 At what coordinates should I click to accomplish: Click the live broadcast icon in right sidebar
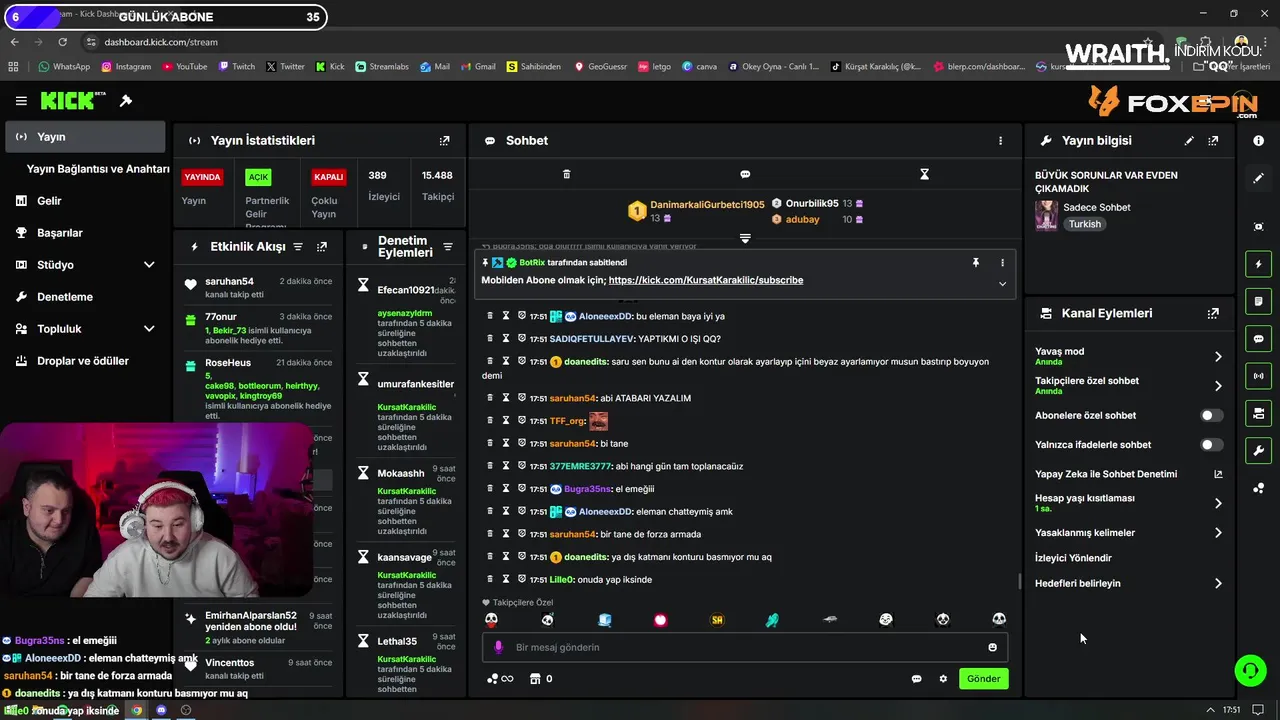(x=1258, y=376)
